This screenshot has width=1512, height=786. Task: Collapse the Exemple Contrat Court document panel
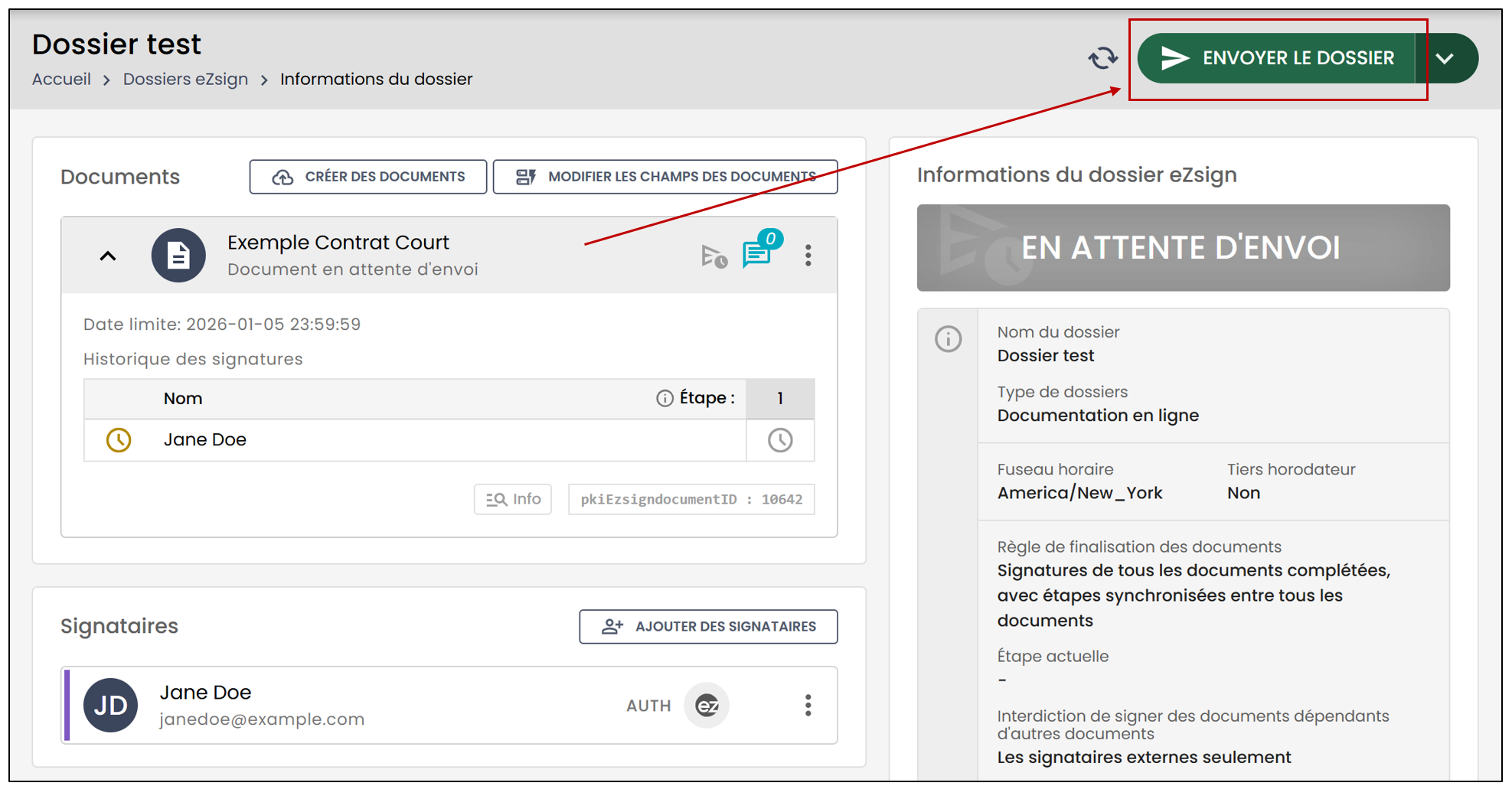tap(108, 256)
